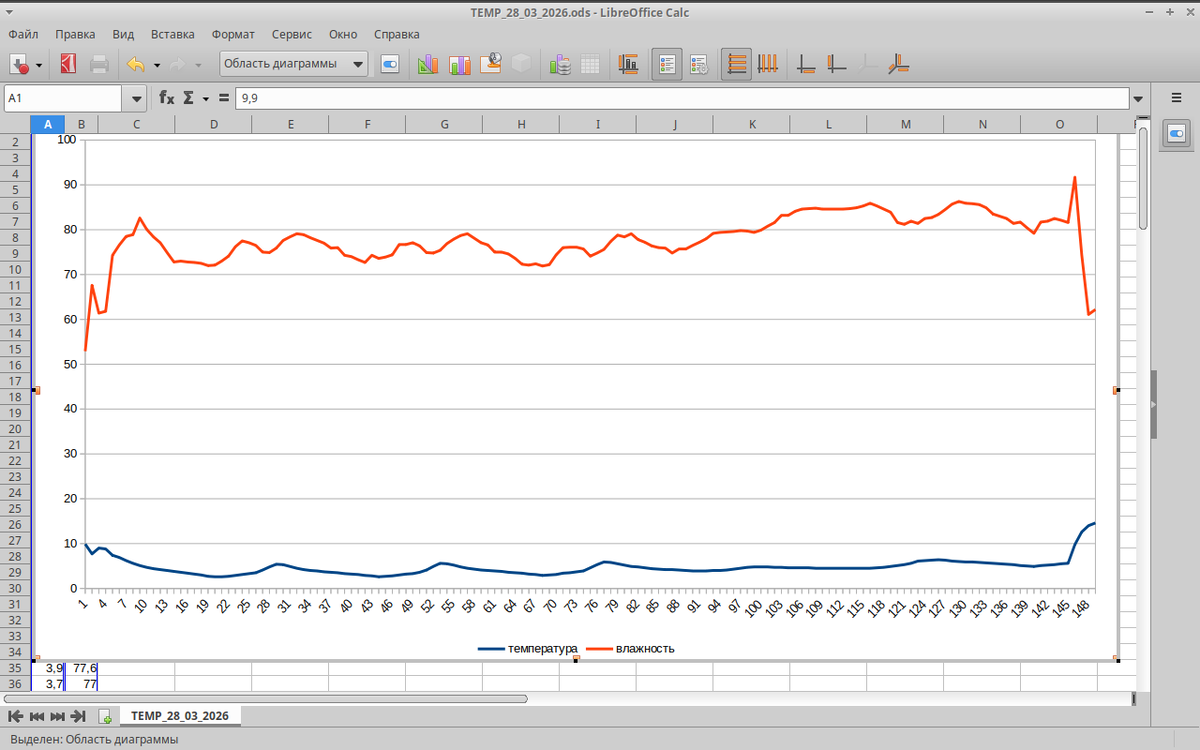The image size is (1200, 750).
Task: Select the TEMP_28_03_2026 sheet tab
Action: 180,716
